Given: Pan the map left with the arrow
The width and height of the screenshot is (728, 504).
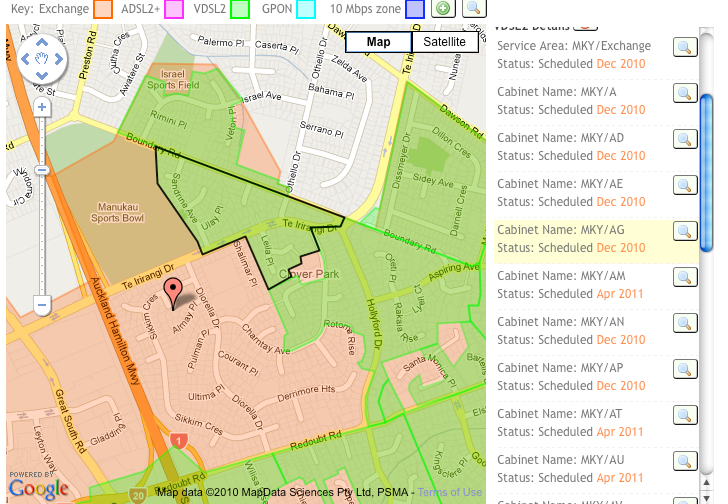Looking at the screenshot, I should point(25,59).
